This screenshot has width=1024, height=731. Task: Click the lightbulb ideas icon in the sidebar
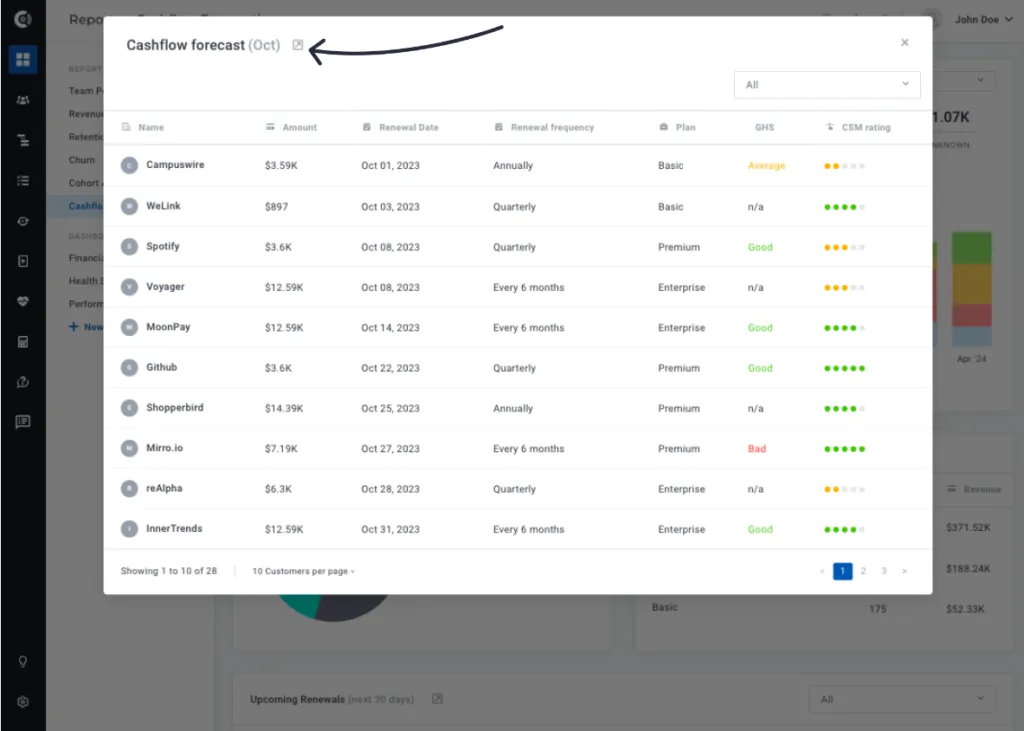[23, 662]
